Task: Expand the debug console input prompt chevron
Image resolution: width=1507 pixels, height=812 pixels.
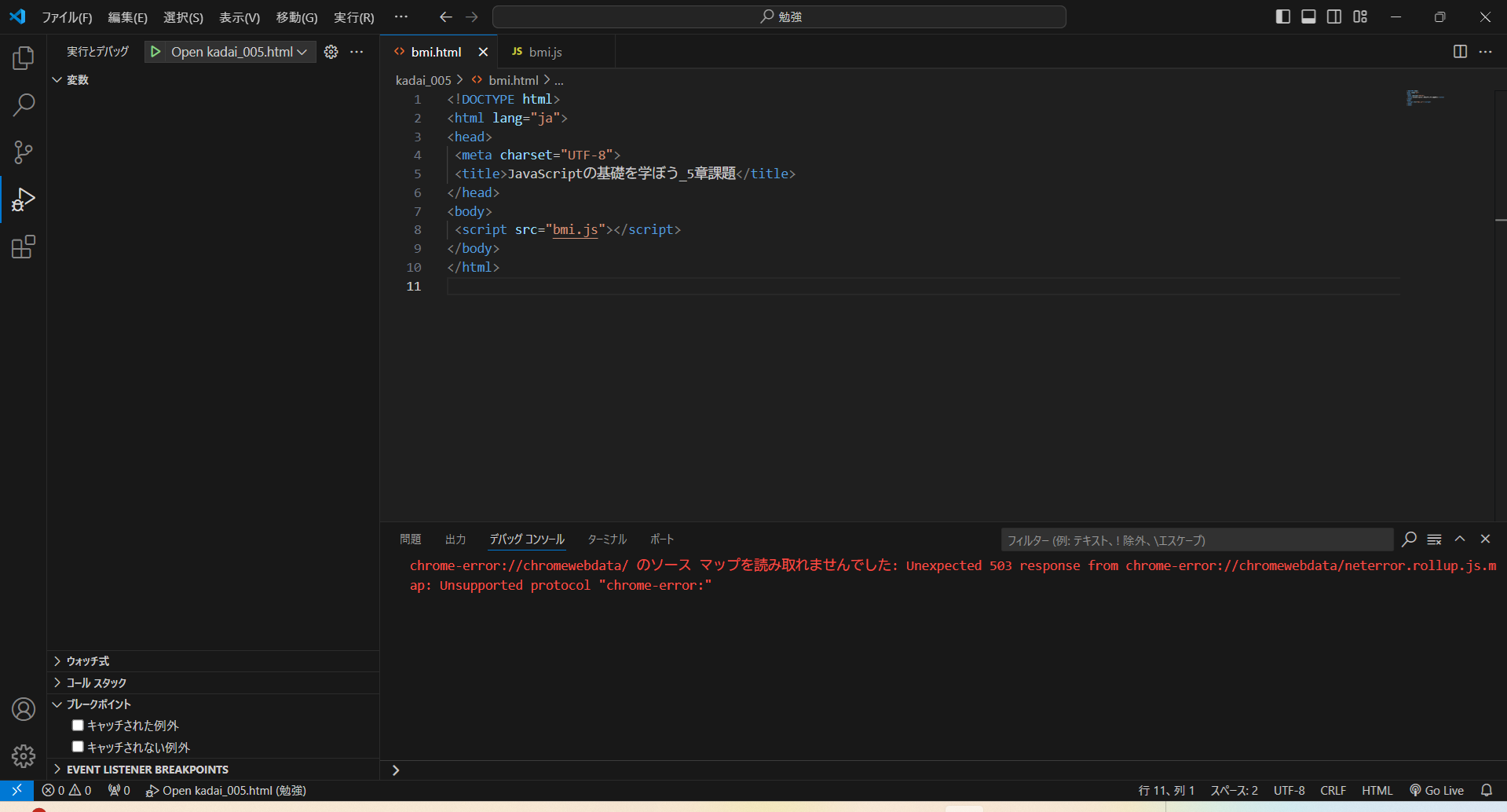Action: [396, 770]
